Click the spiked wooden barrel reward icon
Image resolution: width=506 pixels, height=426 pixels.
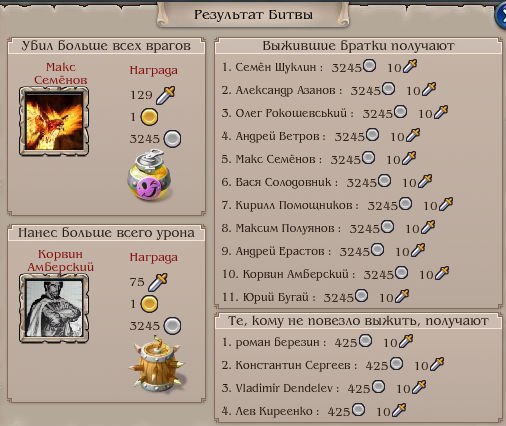click(156, 364)
